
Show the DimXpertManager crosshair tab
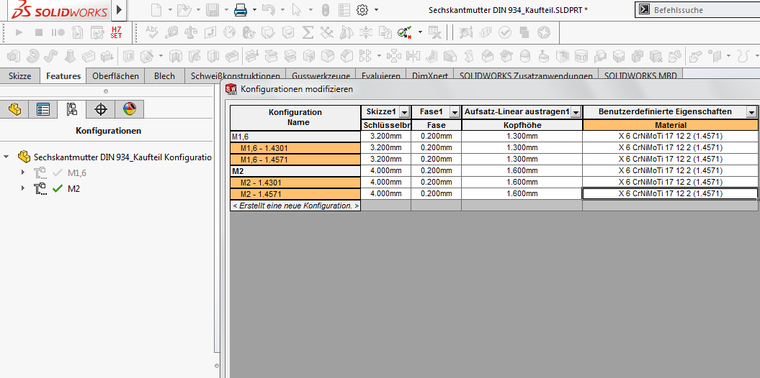[x=100, y=110]
